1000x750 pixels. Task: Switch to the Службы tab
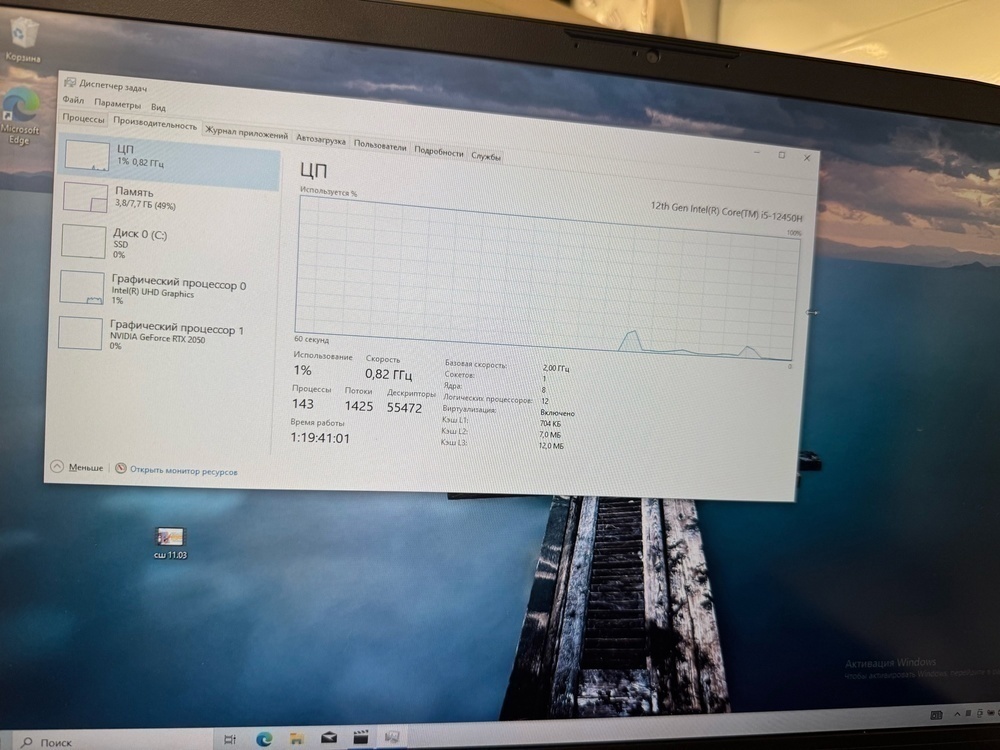[486, 156]
